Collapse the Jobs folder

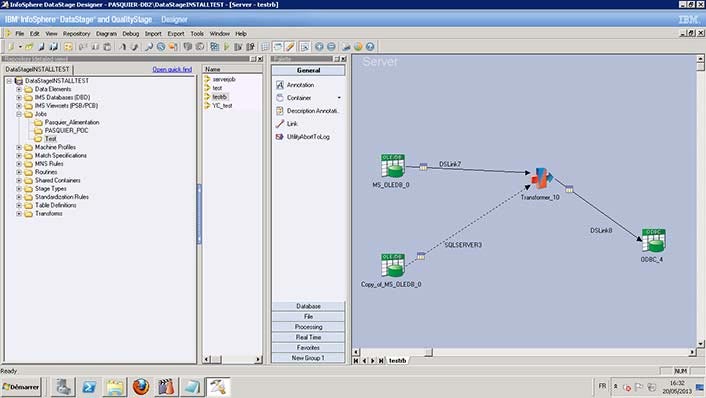coord(19,114)
